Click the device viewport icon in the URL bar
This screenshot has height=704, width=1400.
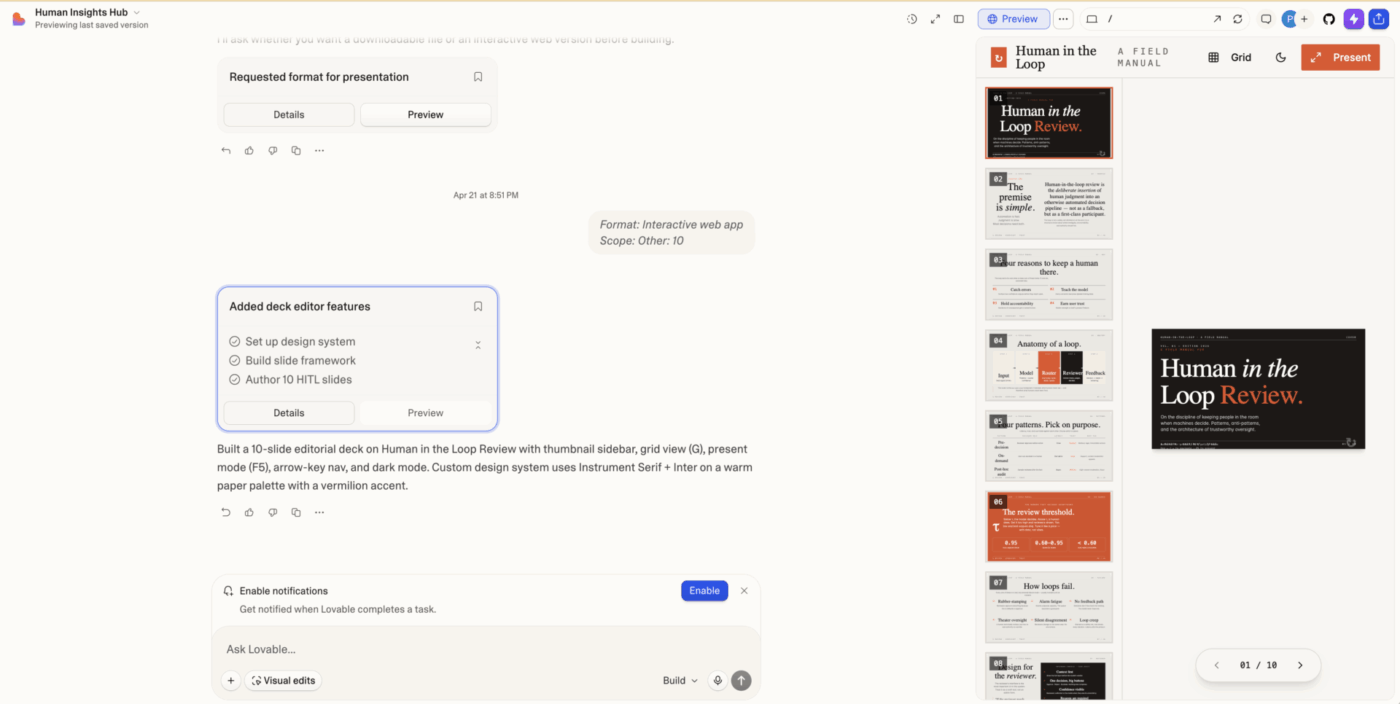click(1092, 19)
